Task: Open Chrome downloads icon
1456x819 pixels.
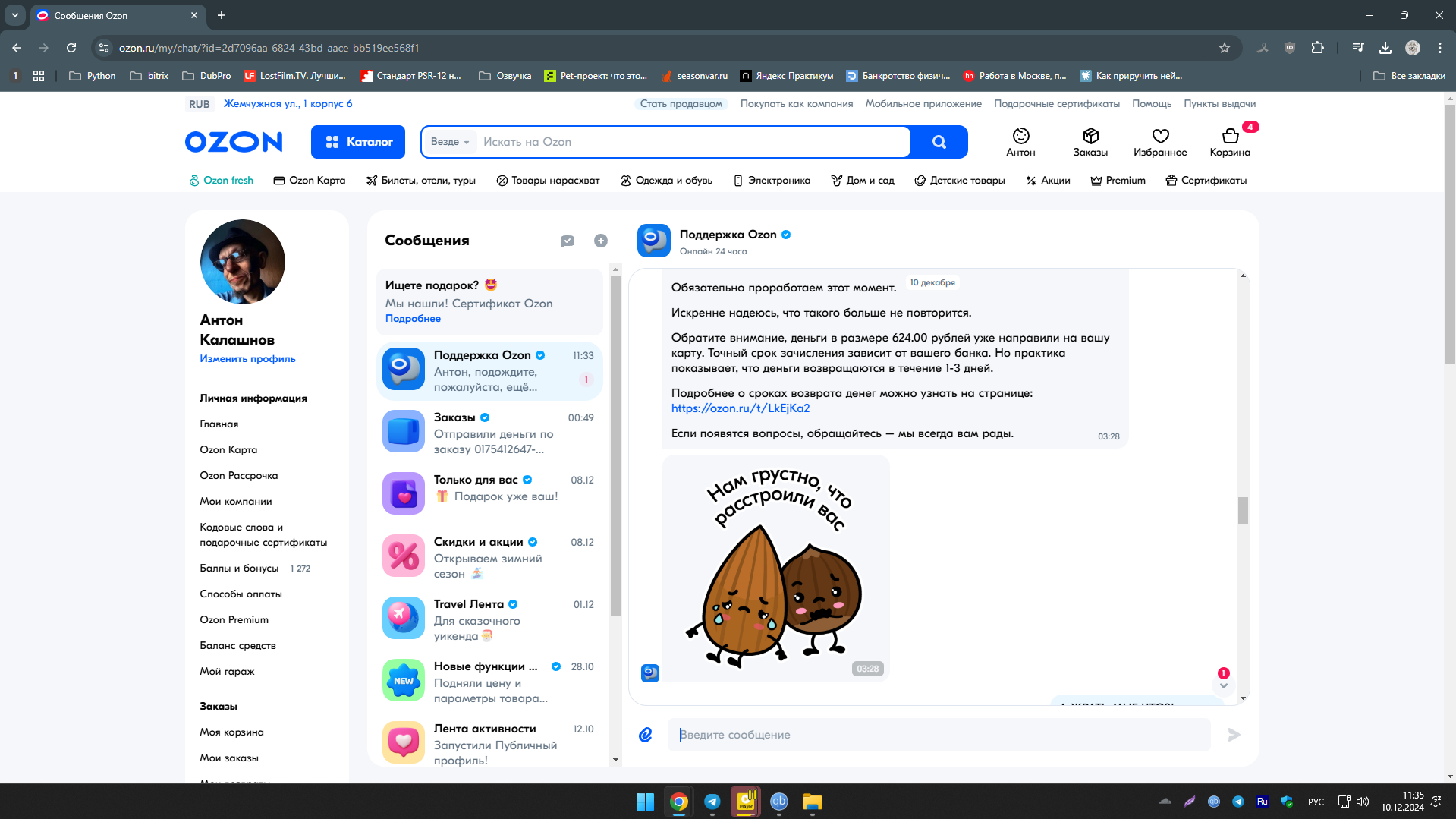Action: click(x=1385, y=48)
